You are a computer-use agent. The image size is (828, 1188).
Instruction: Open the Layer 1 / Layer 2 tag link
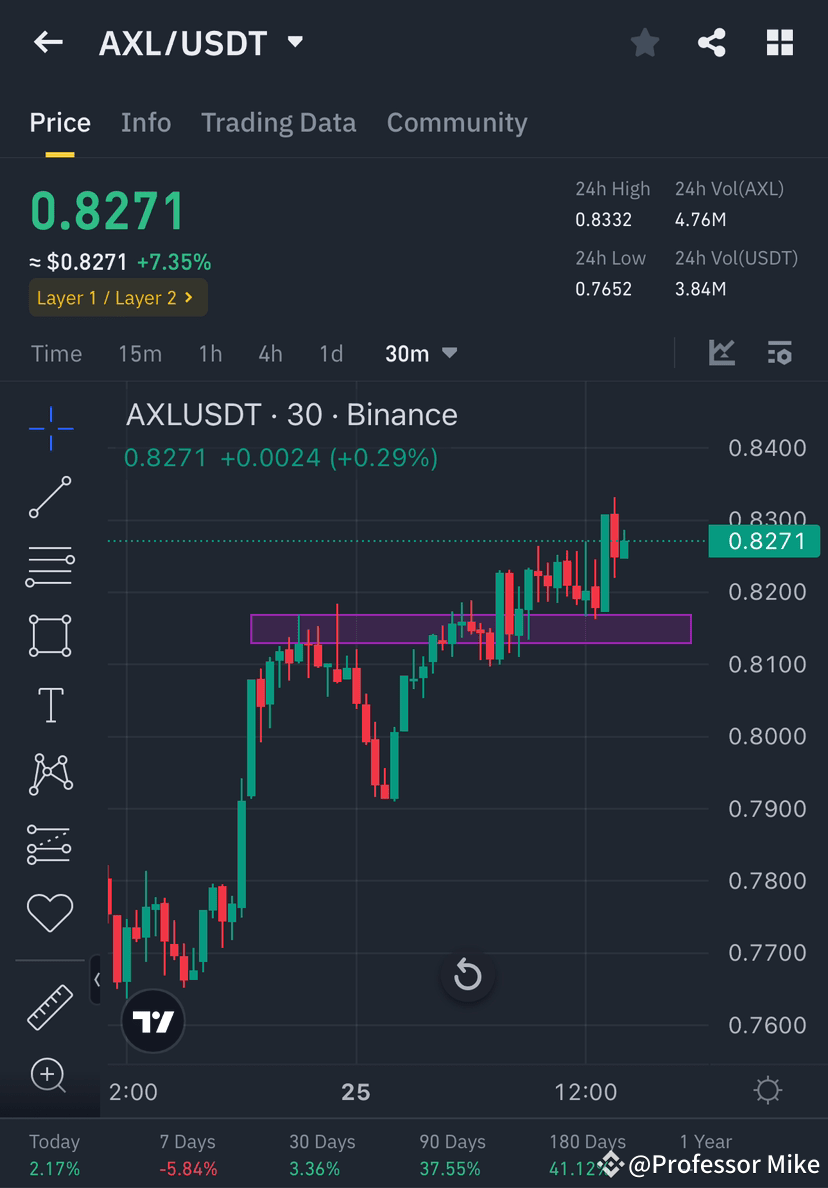click(x=117, y=298)
